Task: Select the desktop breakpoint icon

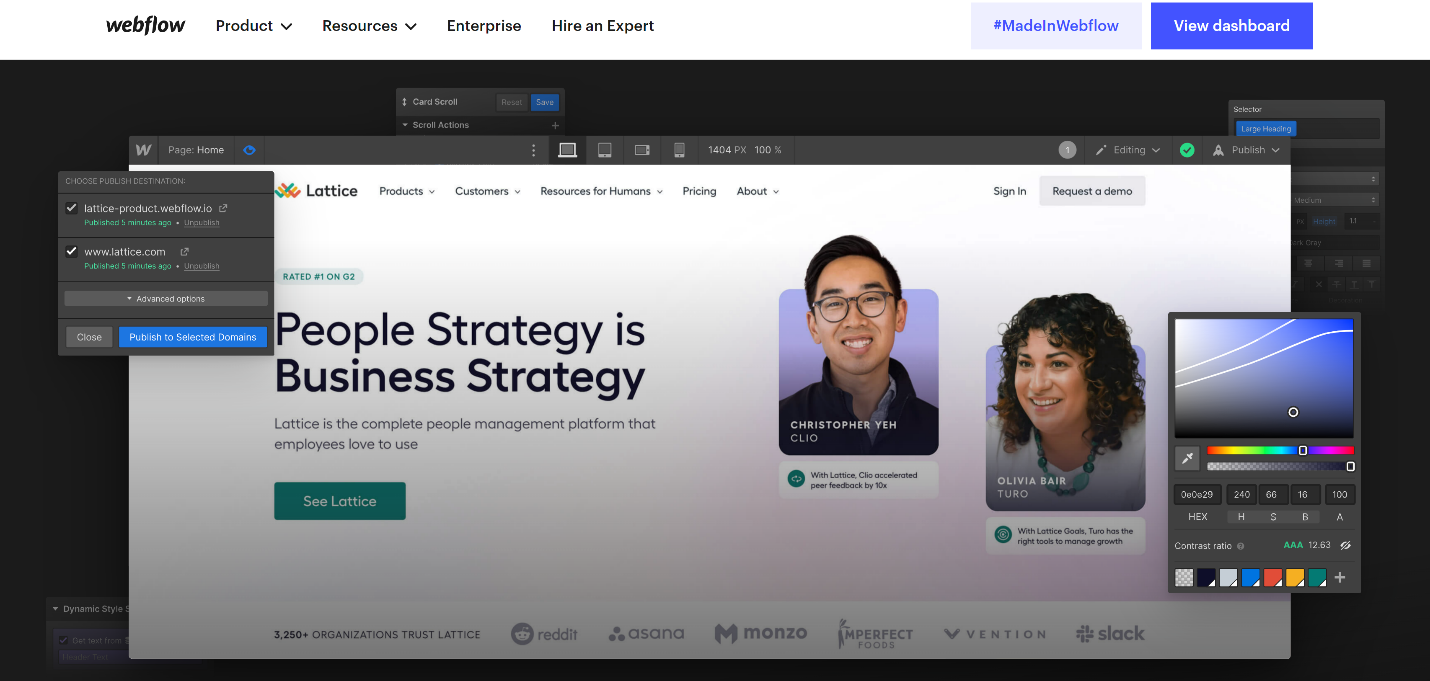Action: click(x=567, y=150)
